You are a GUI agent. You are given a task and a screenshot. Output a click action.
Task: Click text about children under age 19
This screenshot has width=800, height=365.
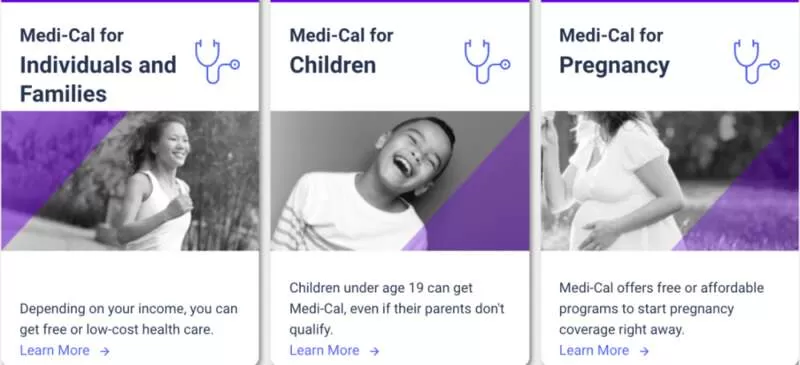(397, 309)
